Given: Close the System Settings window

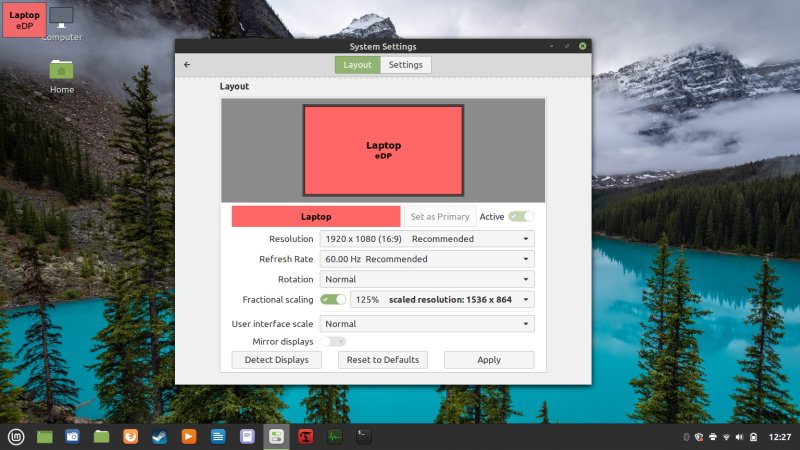Looking at the screenshot, I should 582,46.
